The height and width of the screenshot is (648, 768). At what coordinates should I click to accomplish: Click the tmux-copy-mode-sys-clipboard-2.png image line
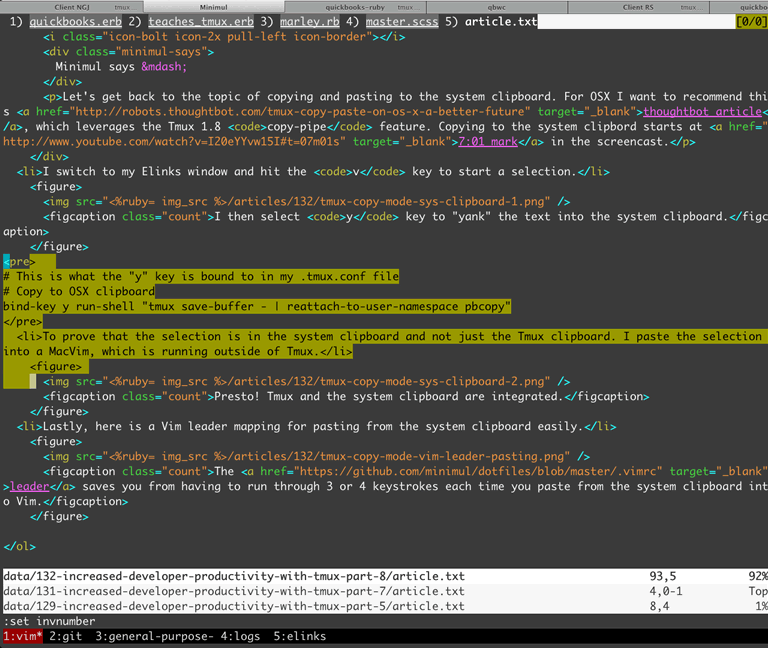(306, 382)
